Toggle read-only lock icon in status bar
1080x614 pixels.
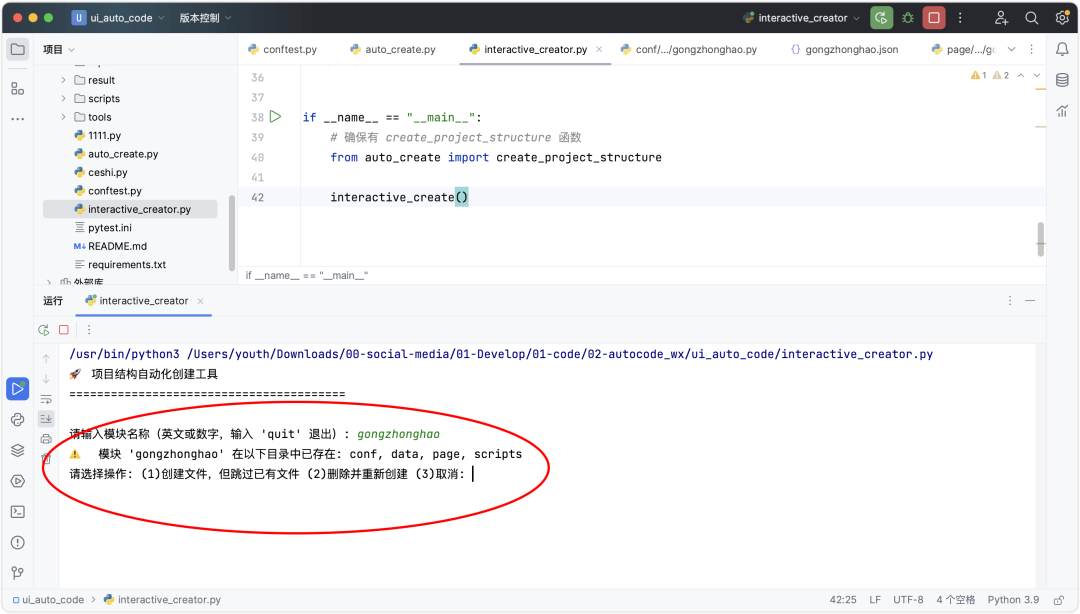[1059, 600]
